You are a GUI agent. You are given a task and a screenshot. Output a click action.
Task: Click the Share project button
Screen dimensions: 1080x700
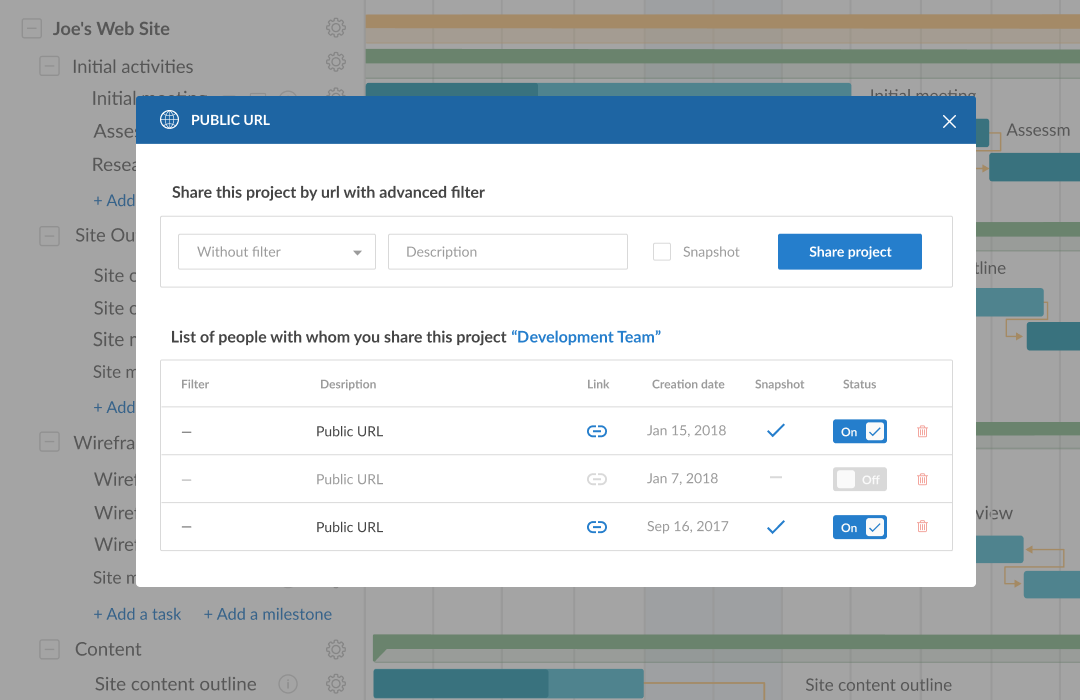tap(850, 252)
